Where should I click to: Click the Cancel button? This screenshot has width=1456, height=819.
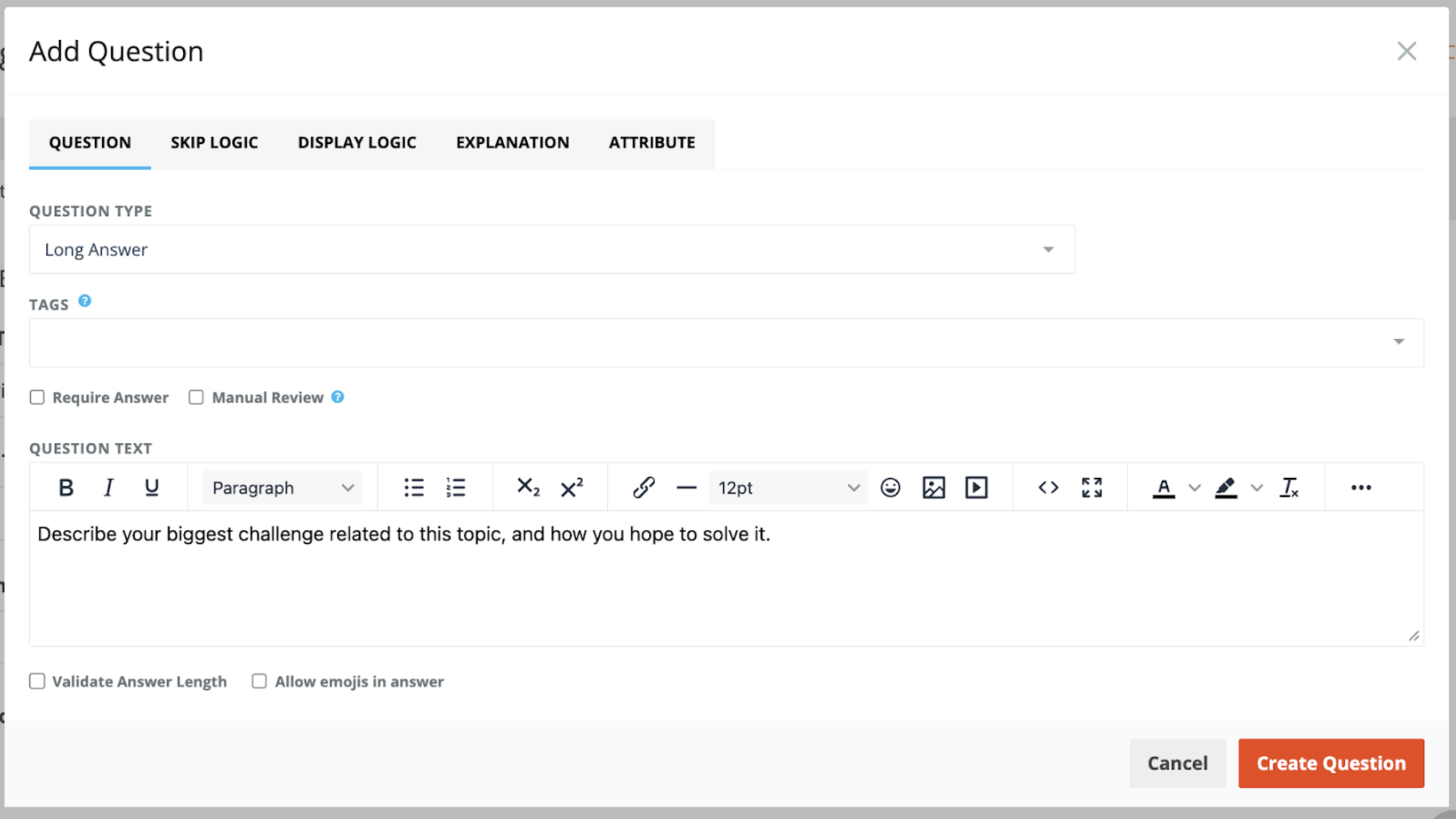[1176, 763]
